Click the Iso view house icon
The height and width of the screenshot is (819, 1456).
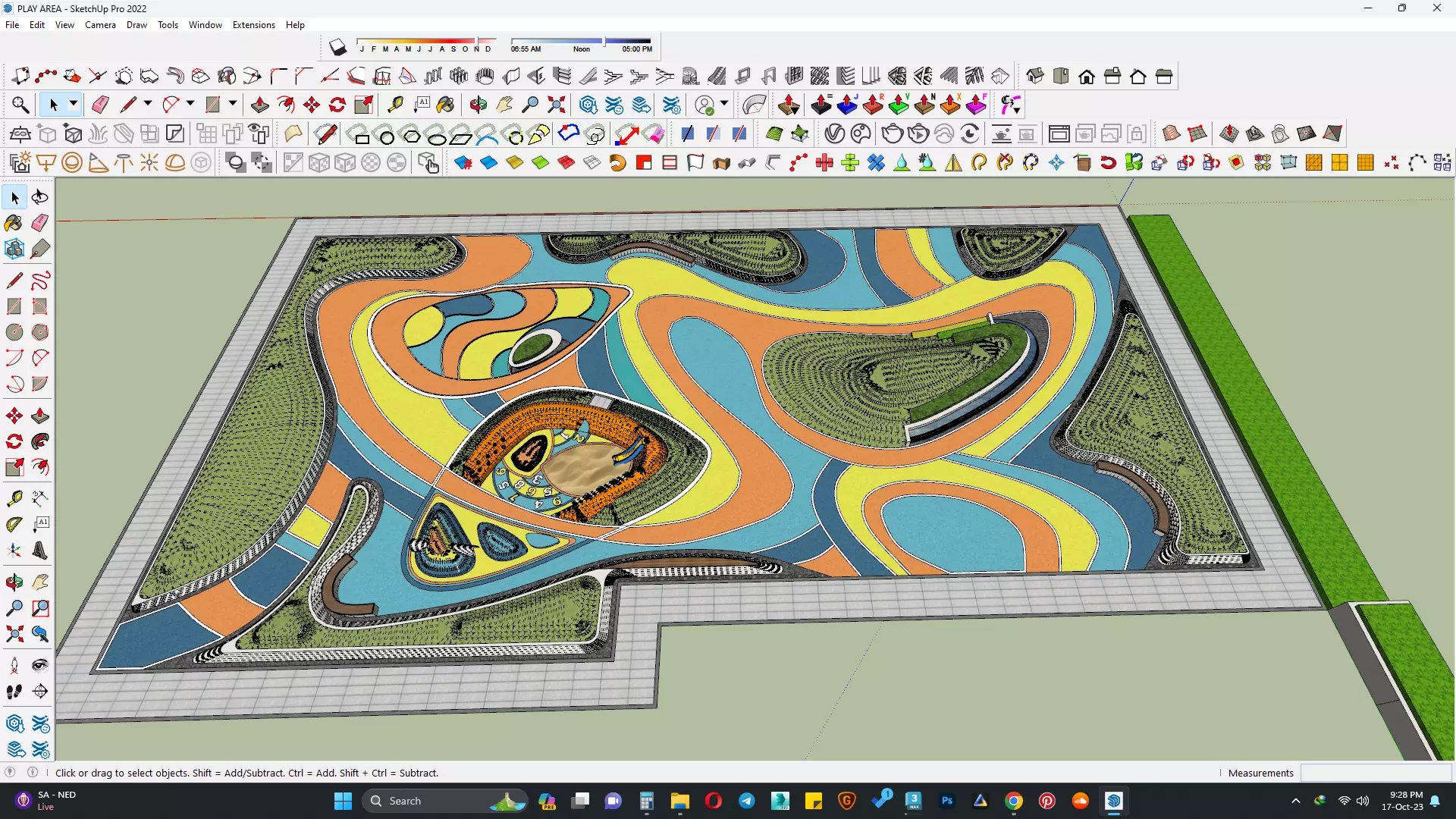click(x=1035, y=76)
